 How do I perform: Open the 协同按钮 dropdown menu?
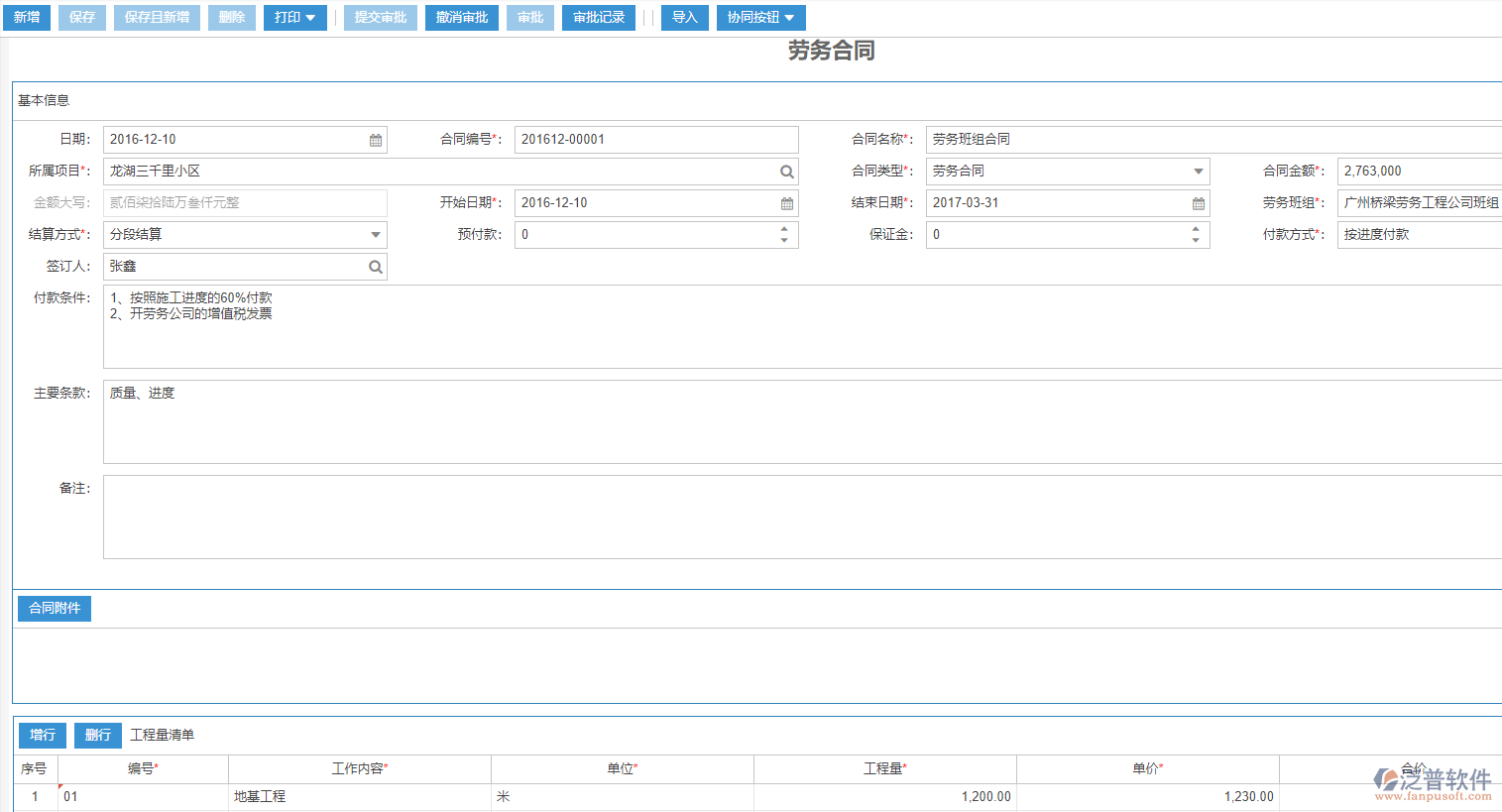coord(760,18)
